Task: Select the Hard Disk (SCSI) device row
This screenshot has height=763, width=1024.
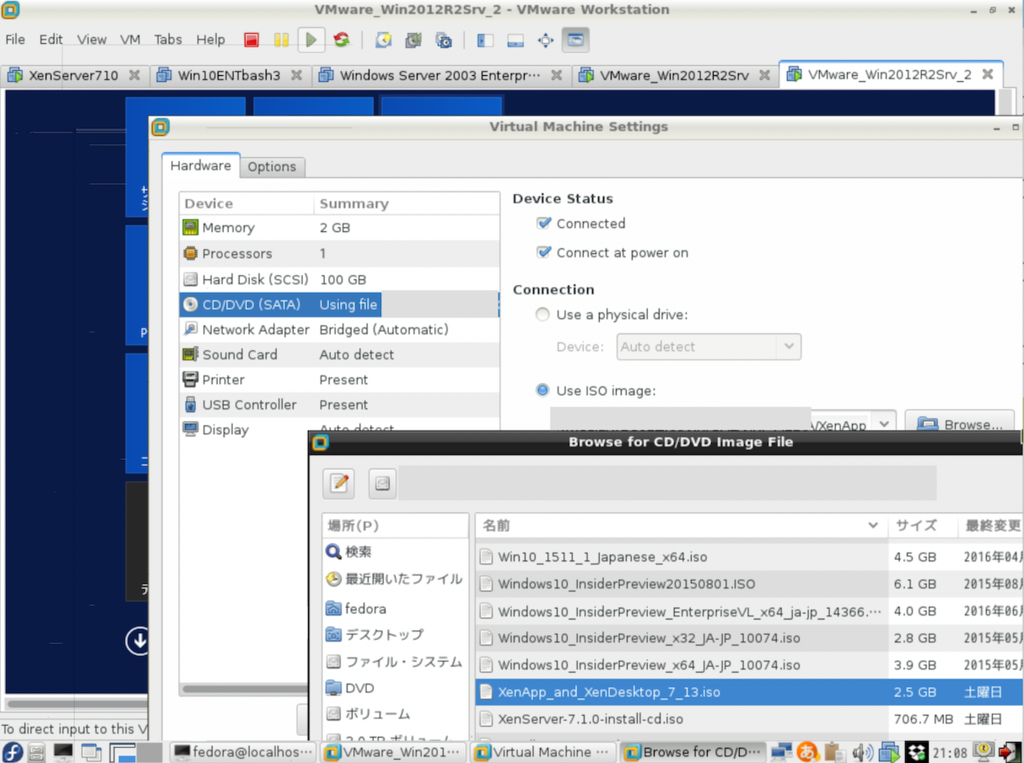Action: point(339,280)
